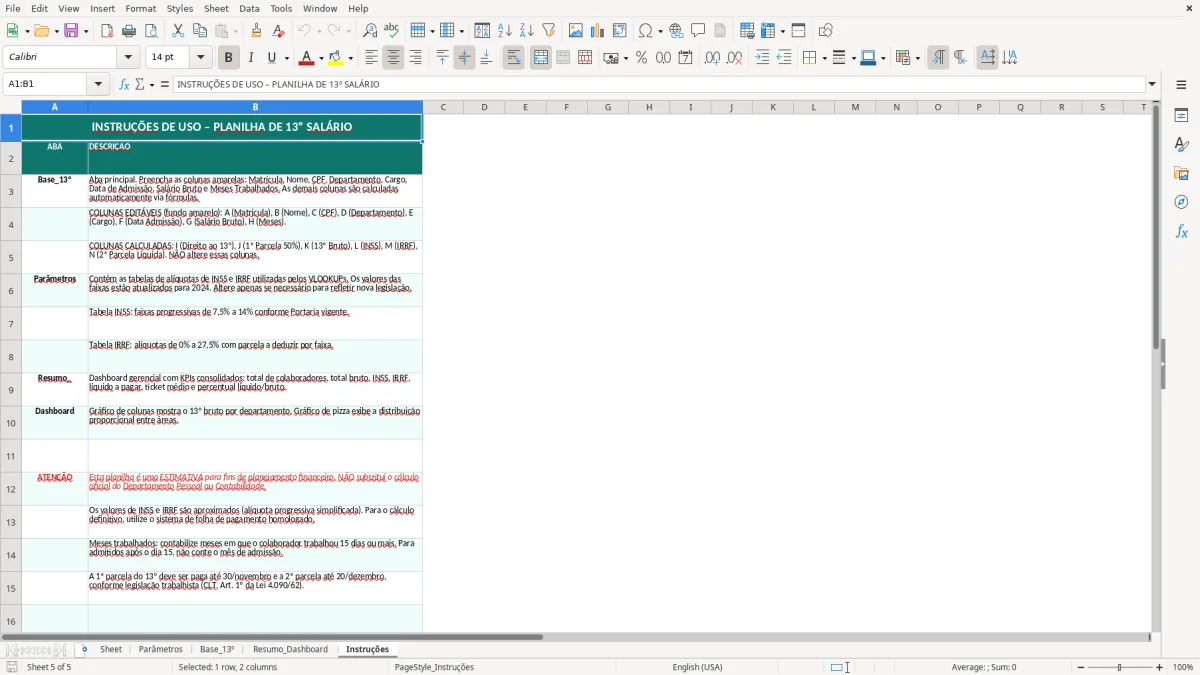Open the Data menu
Image resolution: width=1200 pixels, height=675 pixels.
249,8
